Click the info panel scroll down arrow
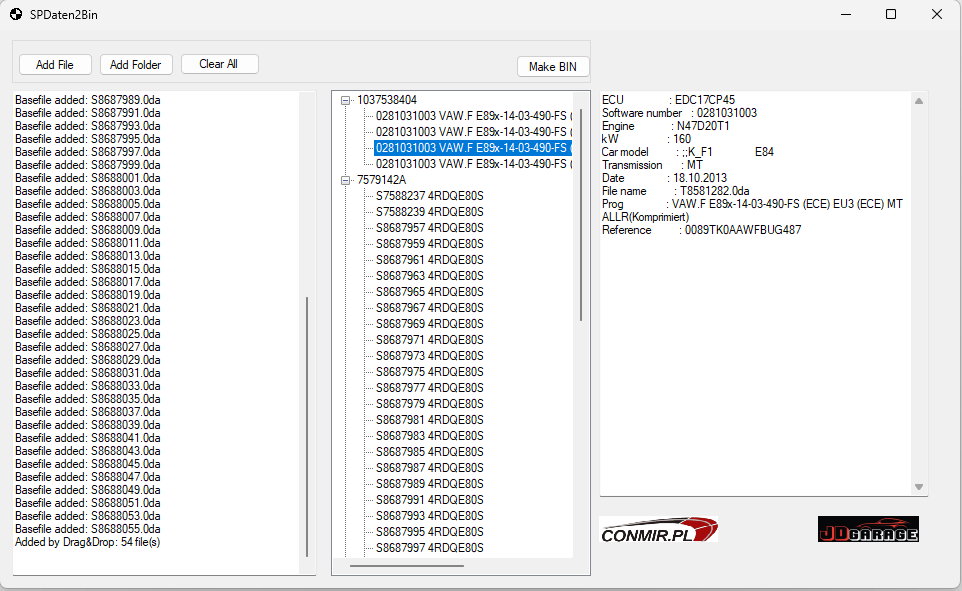The height and width of the screenshot is (591, 962). [919, 487]
